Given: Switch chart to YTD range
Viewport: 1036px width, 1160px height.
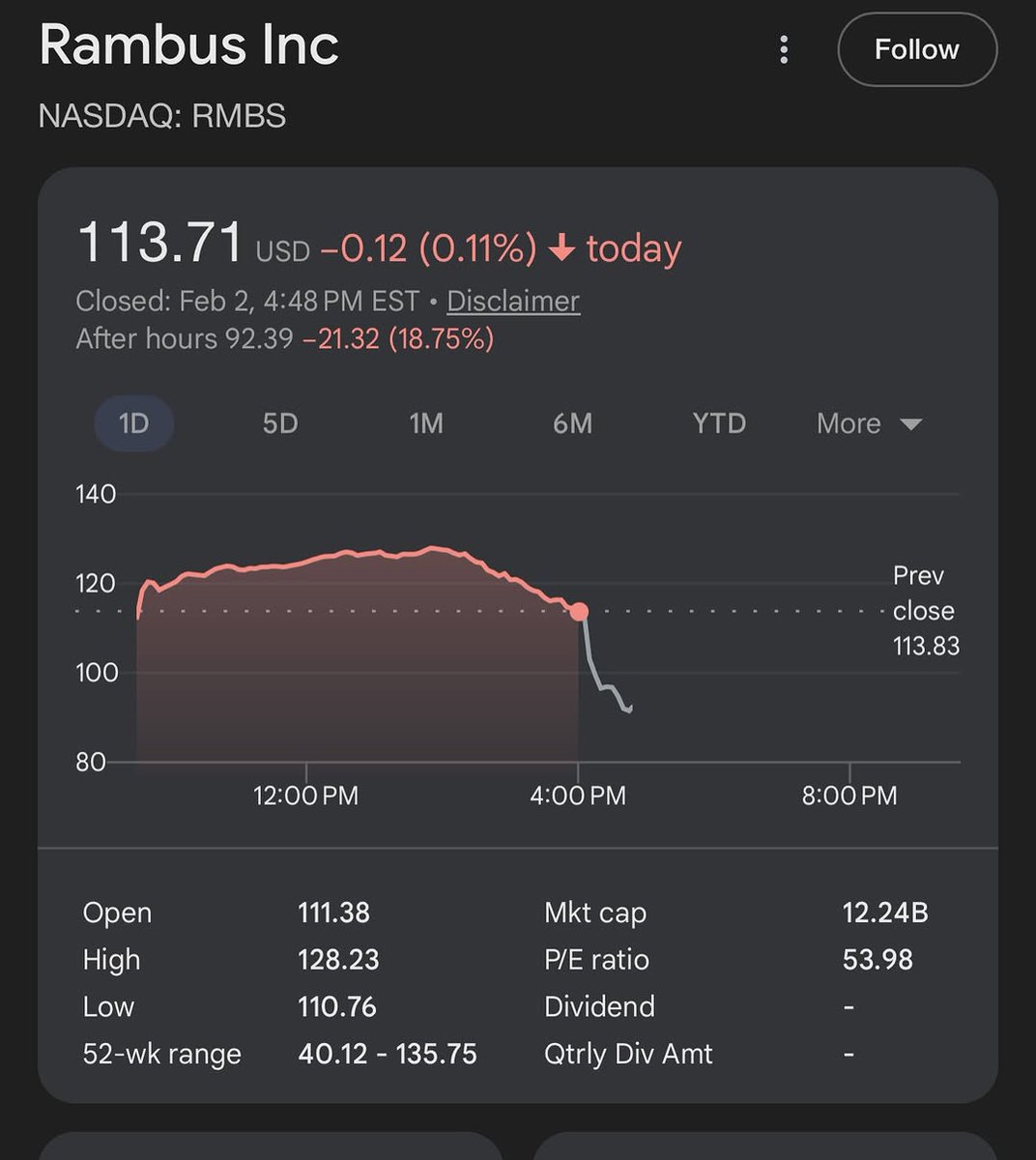Looking at the screenshot, I should tap(719, 423).
